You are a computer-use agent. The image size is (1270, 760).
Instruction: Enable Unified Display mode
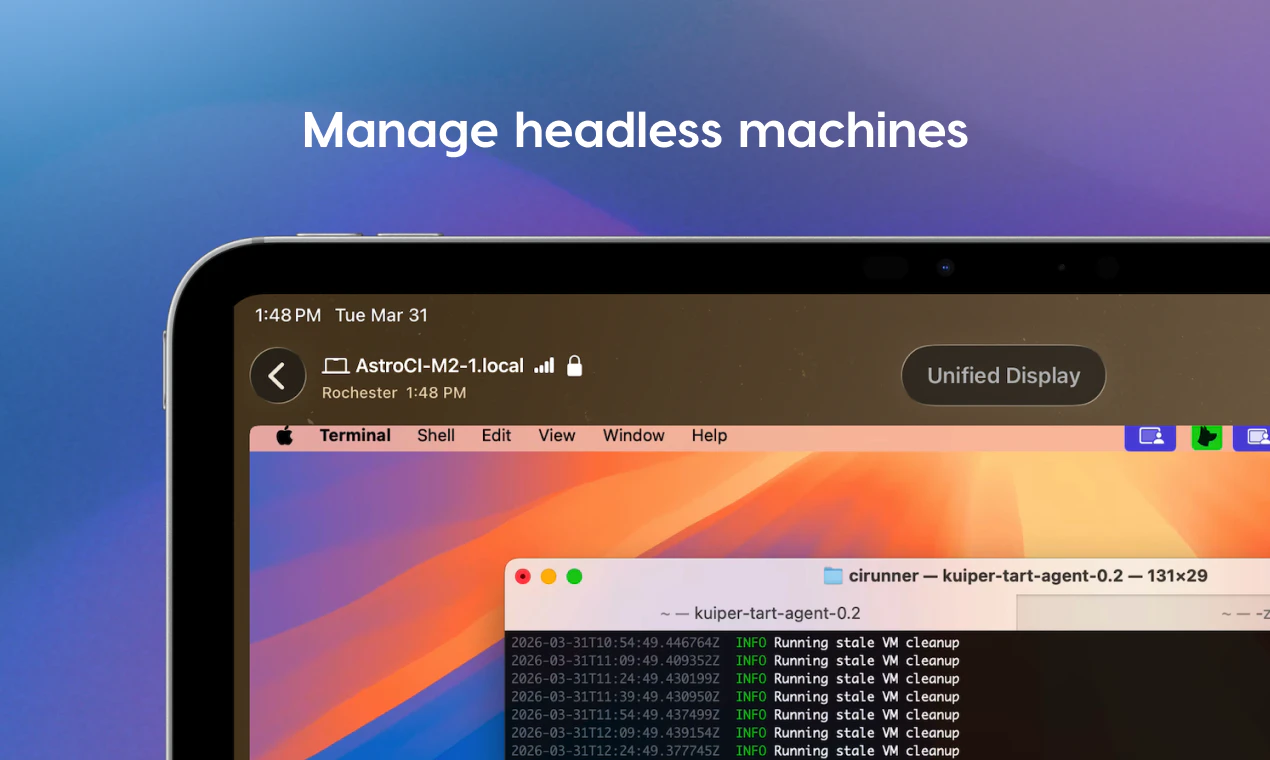pyautogui.click(x=1003, y=375)
